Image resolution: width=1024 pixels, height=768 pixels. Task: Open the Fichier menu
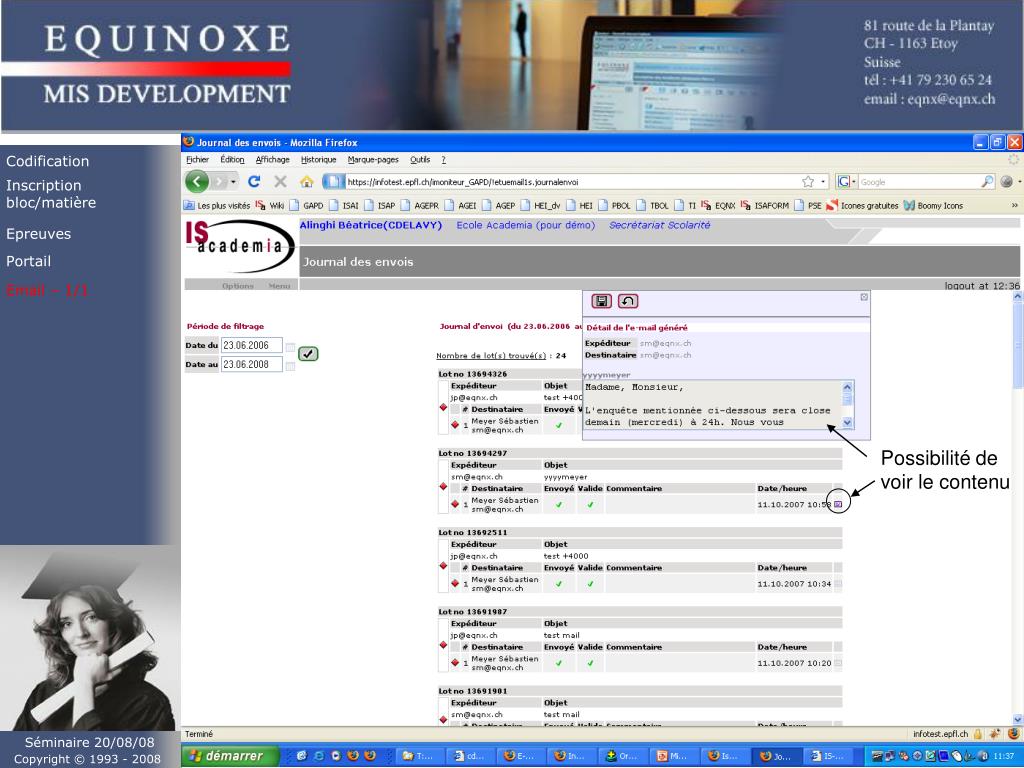pyautogui.click(x=197, y=159)
